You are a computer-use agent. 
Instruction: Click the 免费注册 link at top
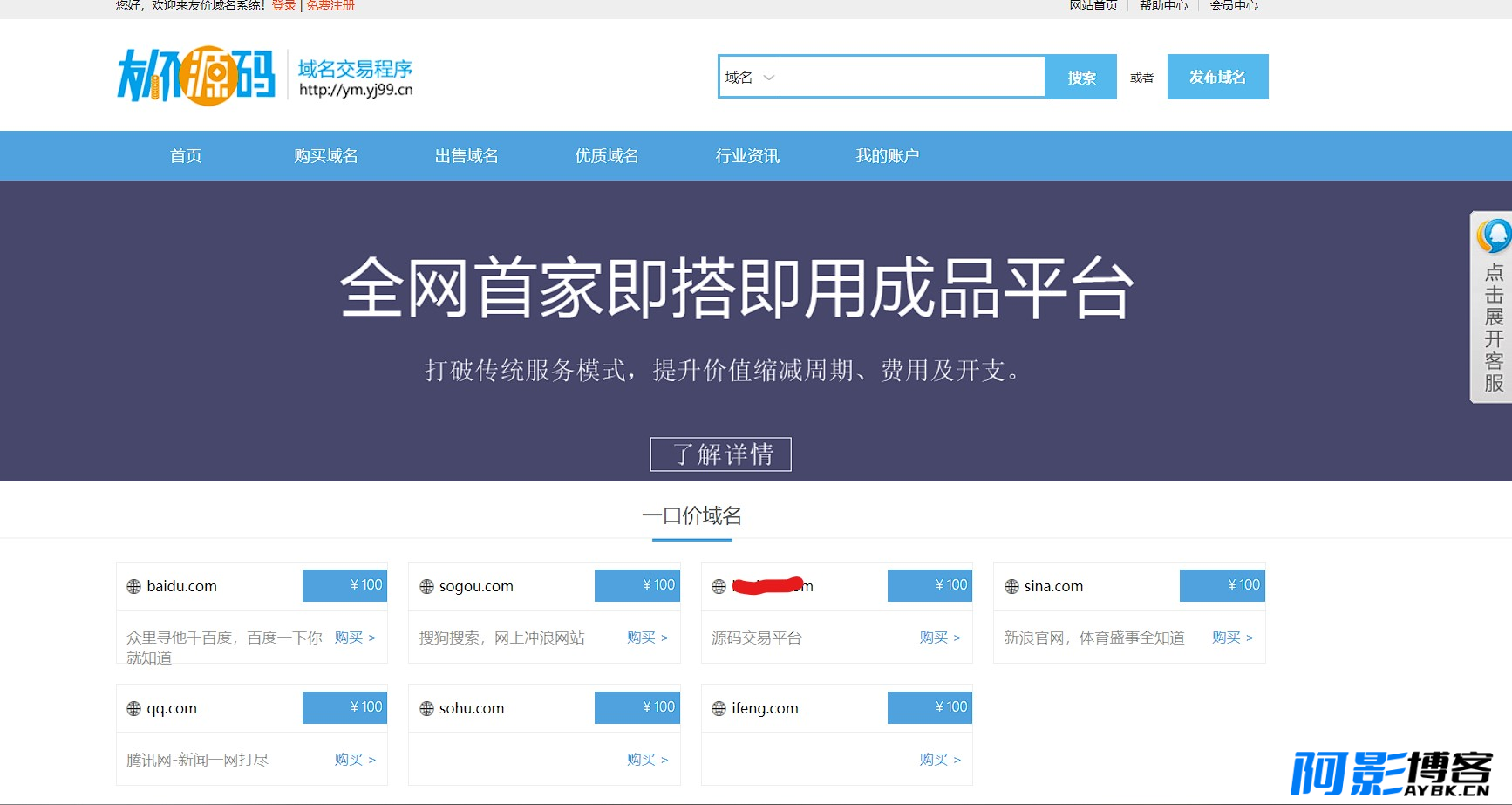click(330, 6)
